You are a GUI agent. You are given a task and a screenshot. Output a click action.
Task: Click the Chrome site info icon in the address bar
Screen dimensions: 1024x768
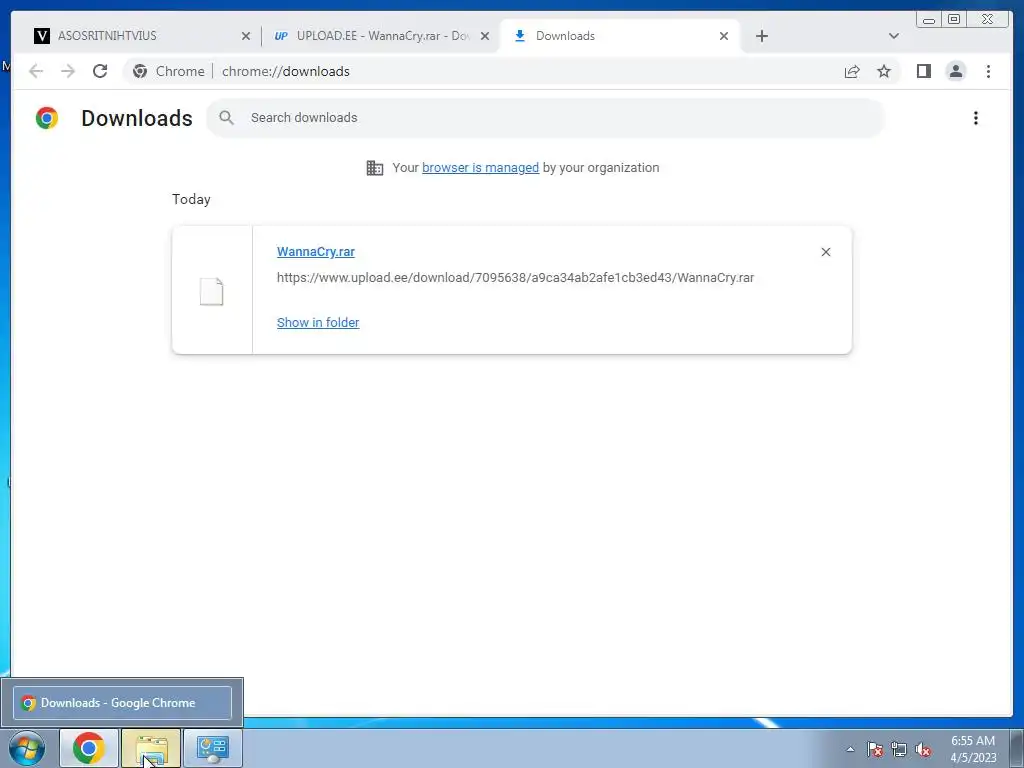coord(140,71)
